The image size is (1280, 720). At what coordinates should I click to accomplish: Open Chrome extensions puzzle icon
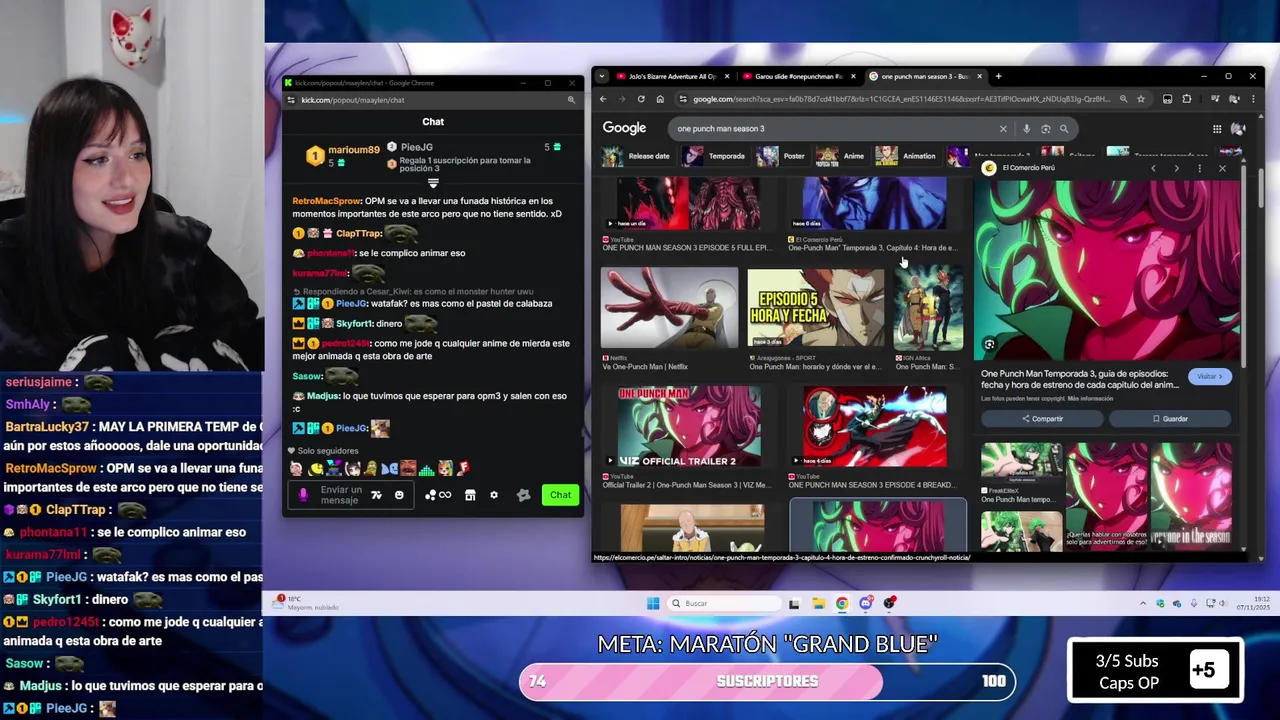click(x=1187, y=99)
